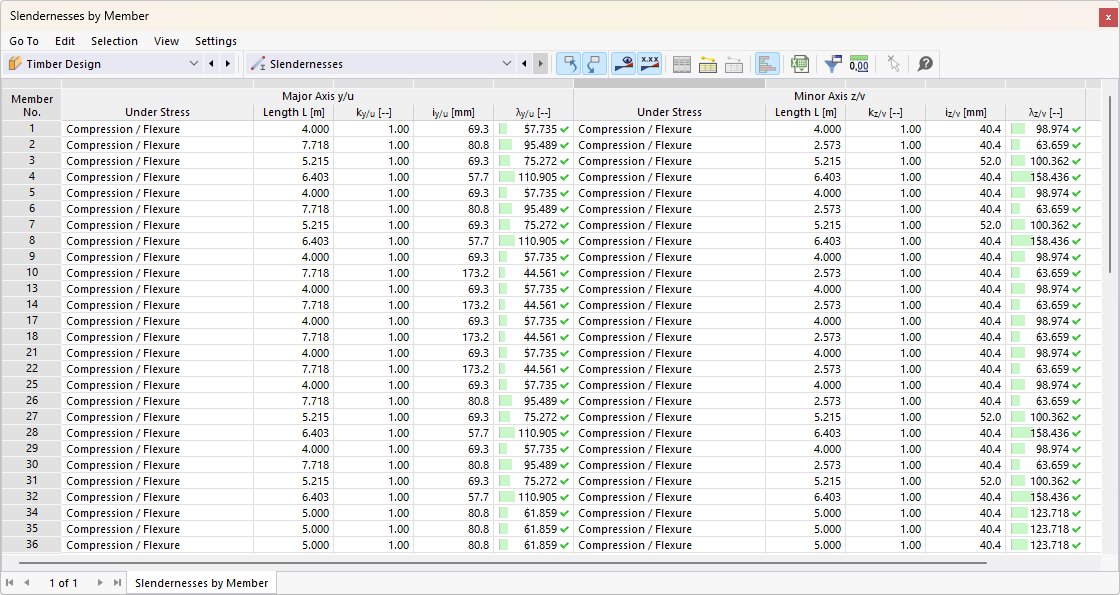Toggle the colored bars display button

[767, 64]
